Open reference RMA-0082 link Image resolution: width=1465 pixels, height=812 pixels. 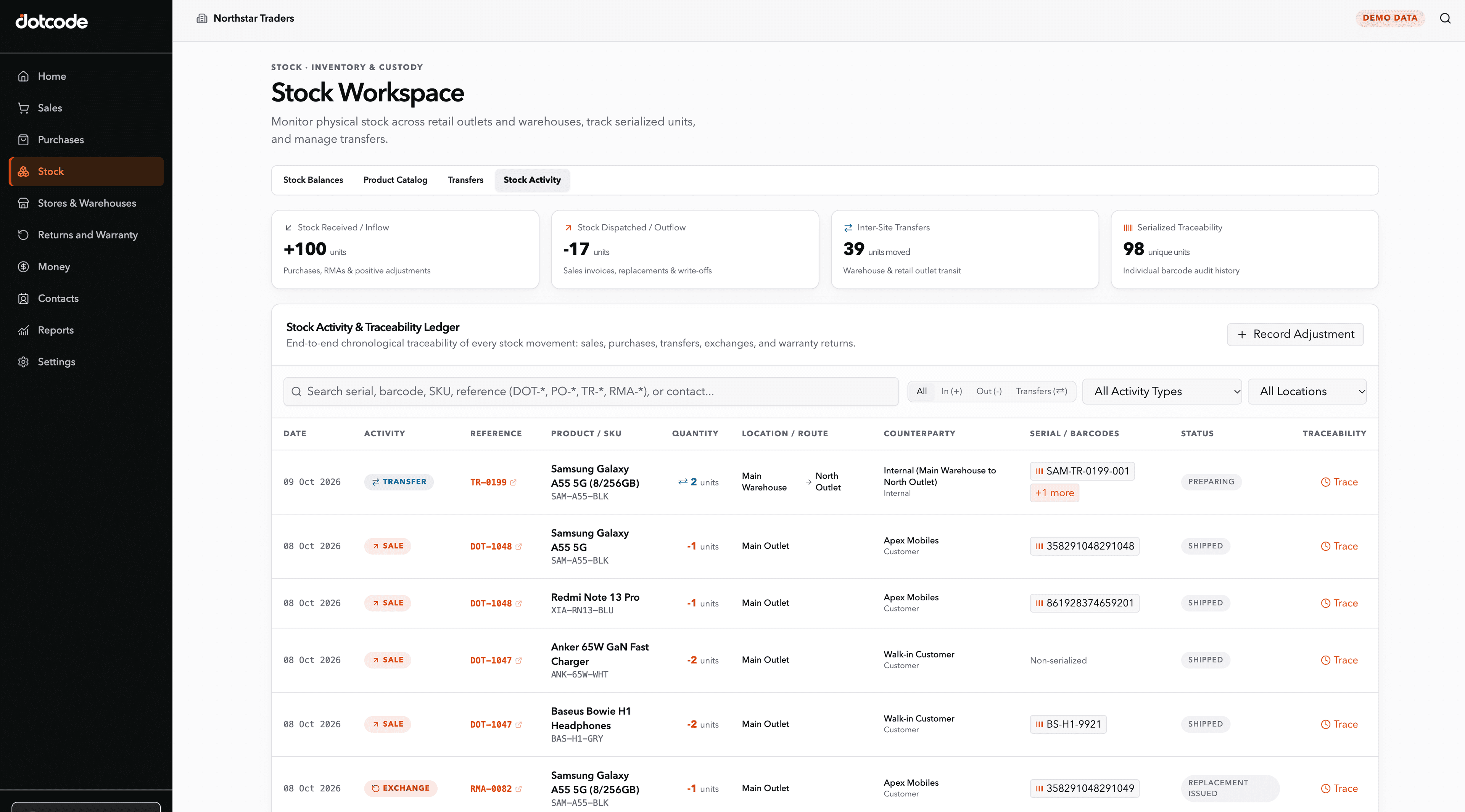click(496, 789)
